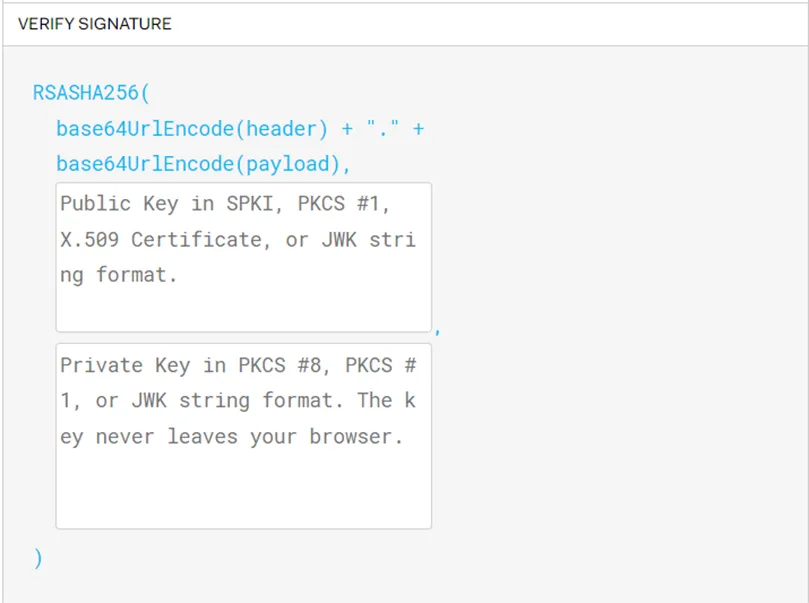Viewport: 809px width, 603px height.
Task: Click the RSASHA256( algorithm text
Action: click(x=91, y=93)
